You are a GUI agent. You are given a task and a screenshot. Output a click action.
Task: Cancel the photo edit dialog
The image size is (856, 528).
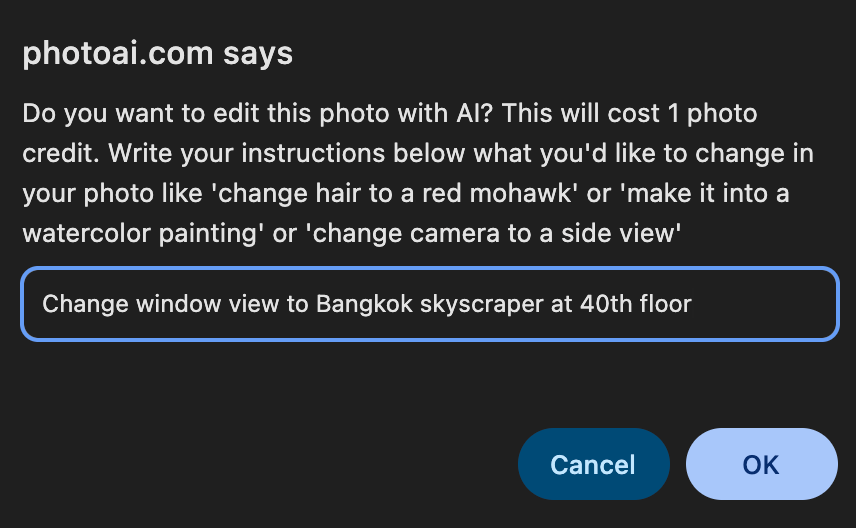point(593,464)
